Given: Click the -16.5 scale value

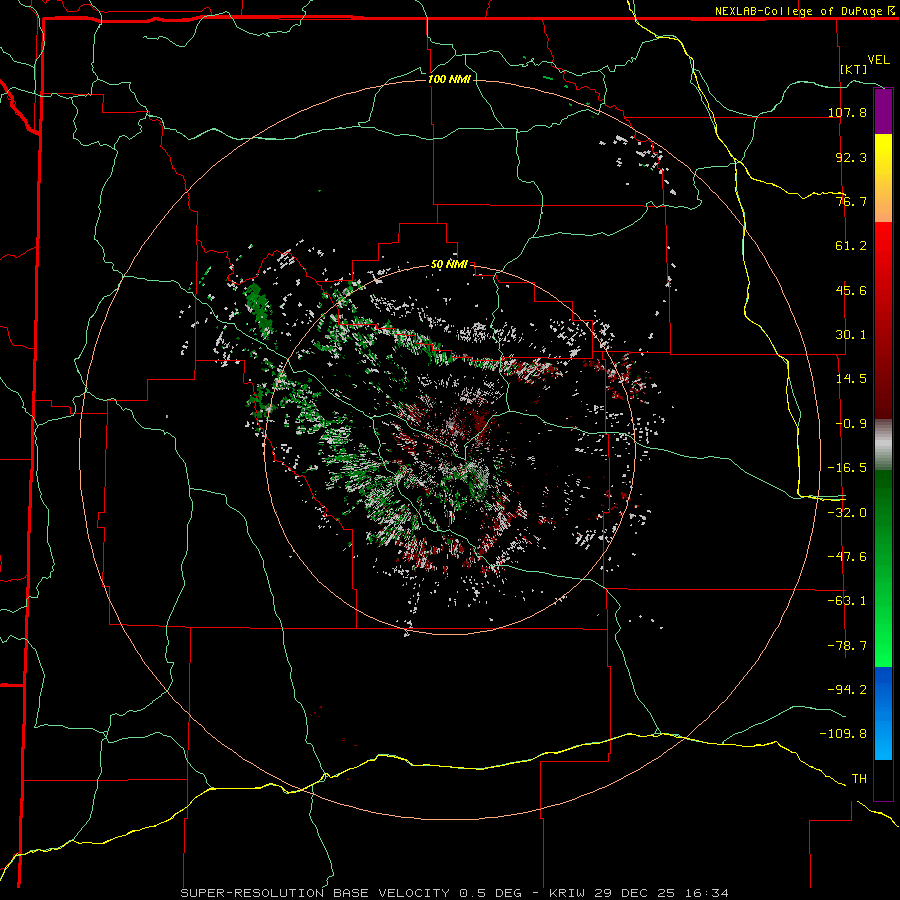Looking at the screenshot, I should click(x=847, y=468).
